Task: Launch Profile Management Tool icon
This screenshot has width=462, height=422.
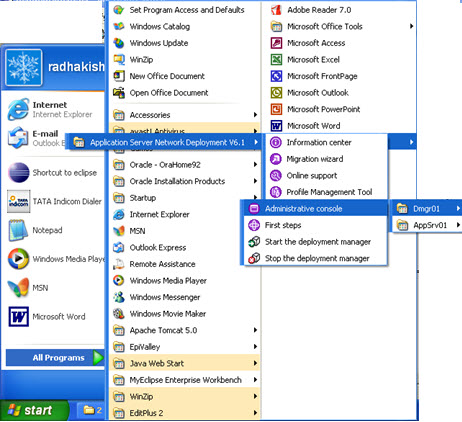Action: pyautogui.click(x=276, y=192)
